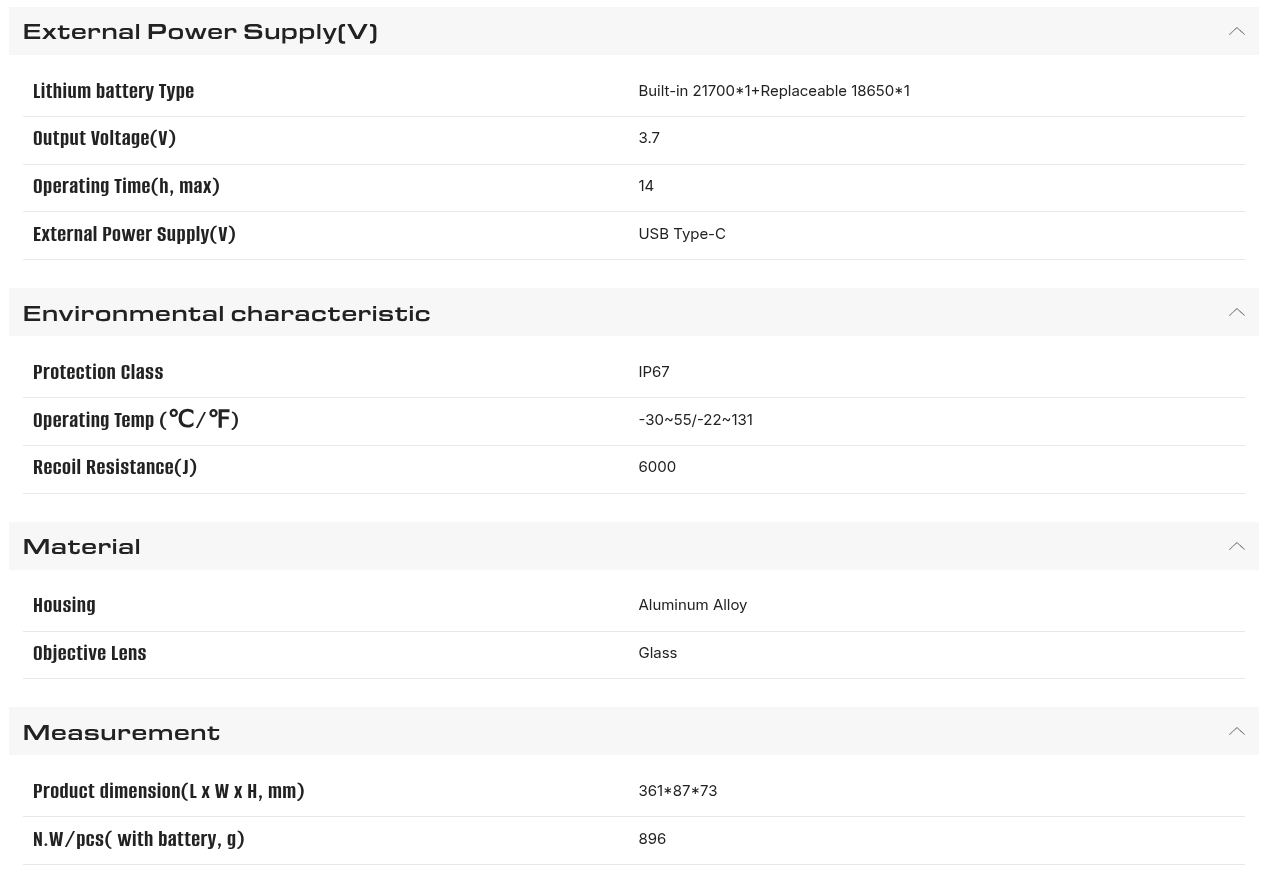Collapse the Material section using its chevron
Screen dimensions: 1269x880
1236,546
